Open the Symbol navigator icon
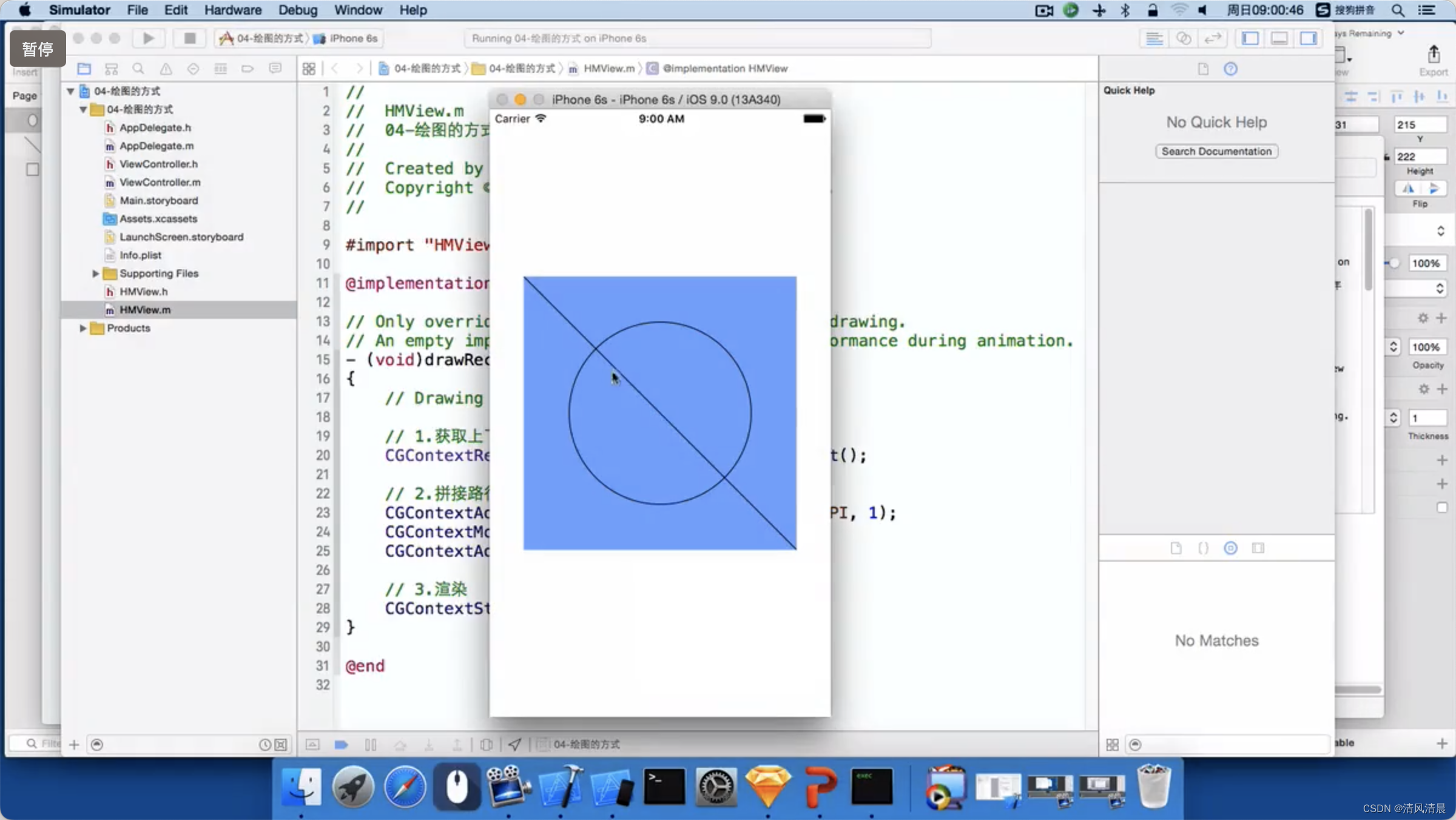 coord(111,69)
